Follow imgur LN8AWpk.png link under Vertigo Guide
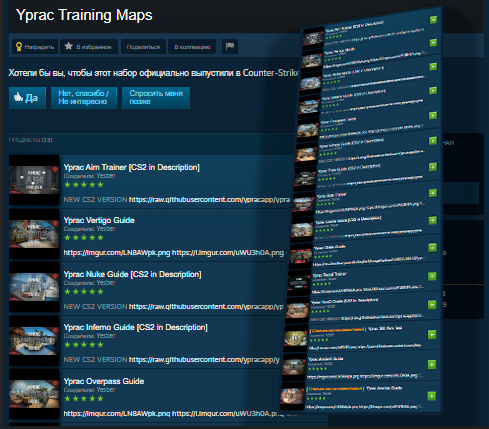The height and width of the screenshot is (429, 489). coord(117,253)
